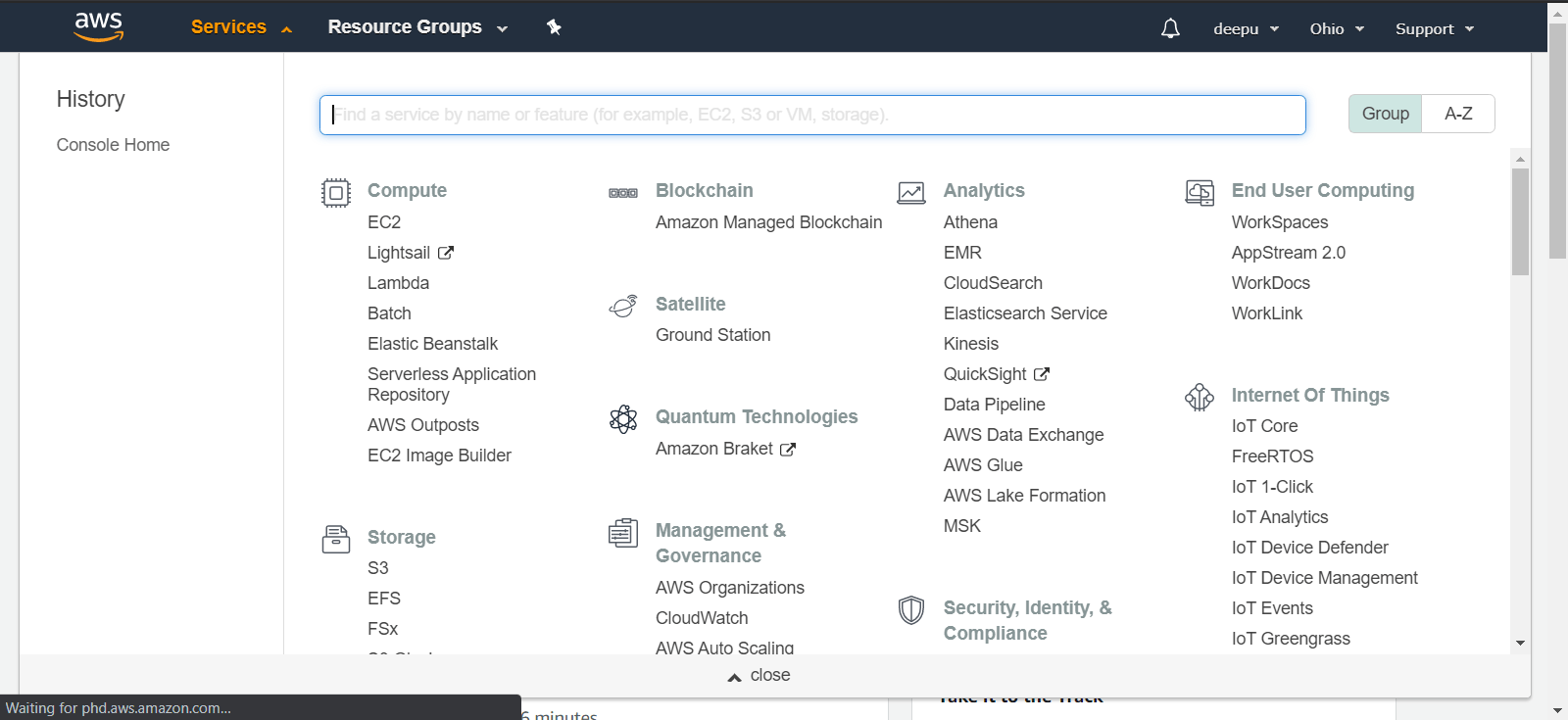Open the Support dropdown
The image size is (1568, 720).
1435,28
